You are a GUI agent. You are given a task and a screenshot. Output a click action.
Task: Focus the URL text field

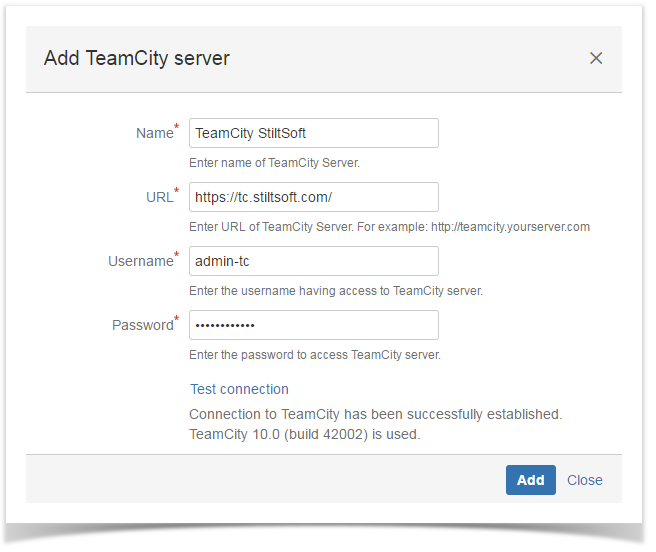coord(313,197)
